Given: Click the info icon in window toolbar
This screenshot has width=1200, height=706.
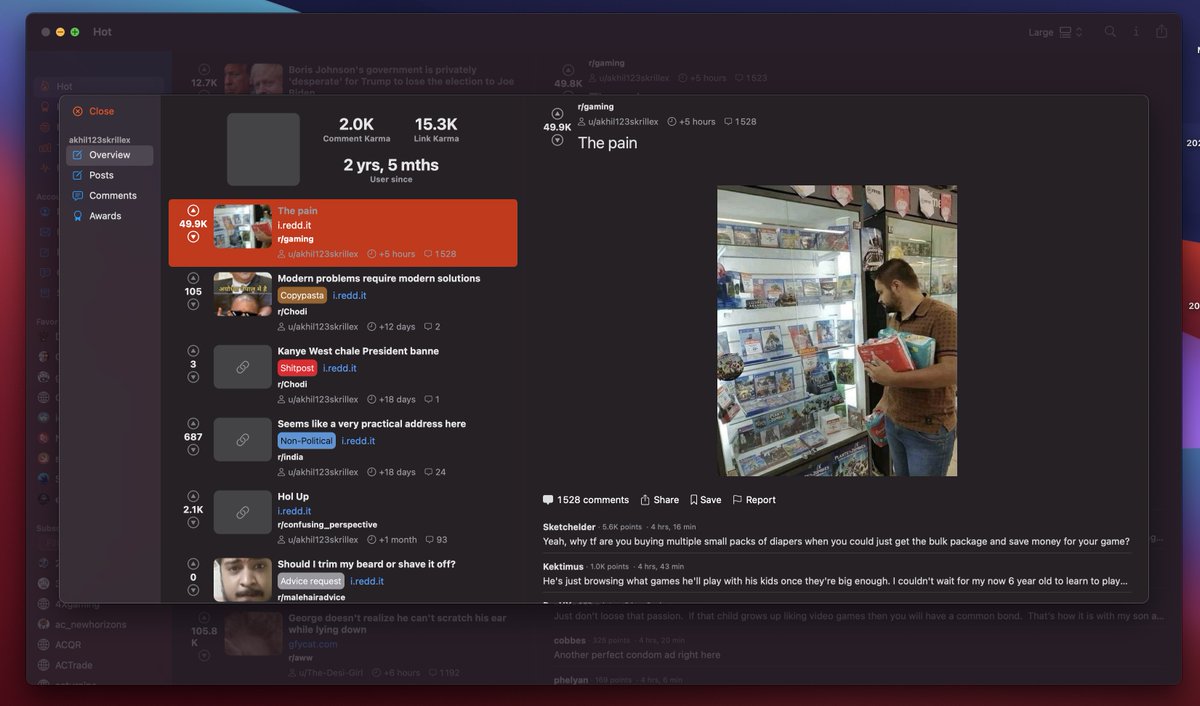Looking at the screenshot, I should [x=1136, y=32].
